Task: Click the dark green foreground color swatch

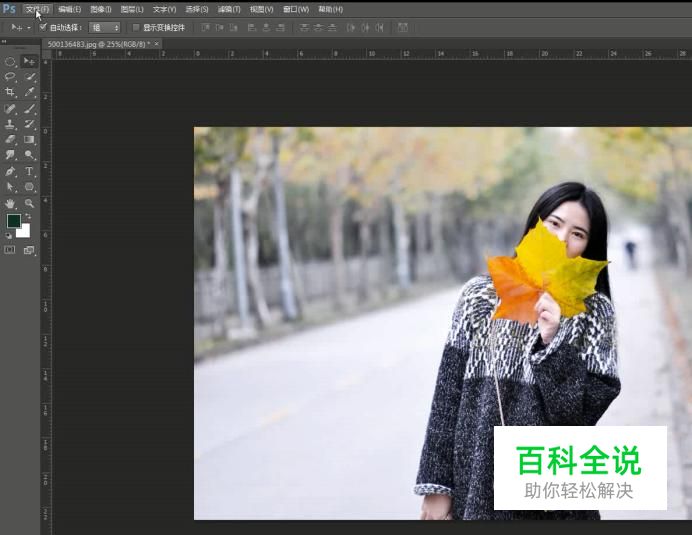Action: click(14, 221)
